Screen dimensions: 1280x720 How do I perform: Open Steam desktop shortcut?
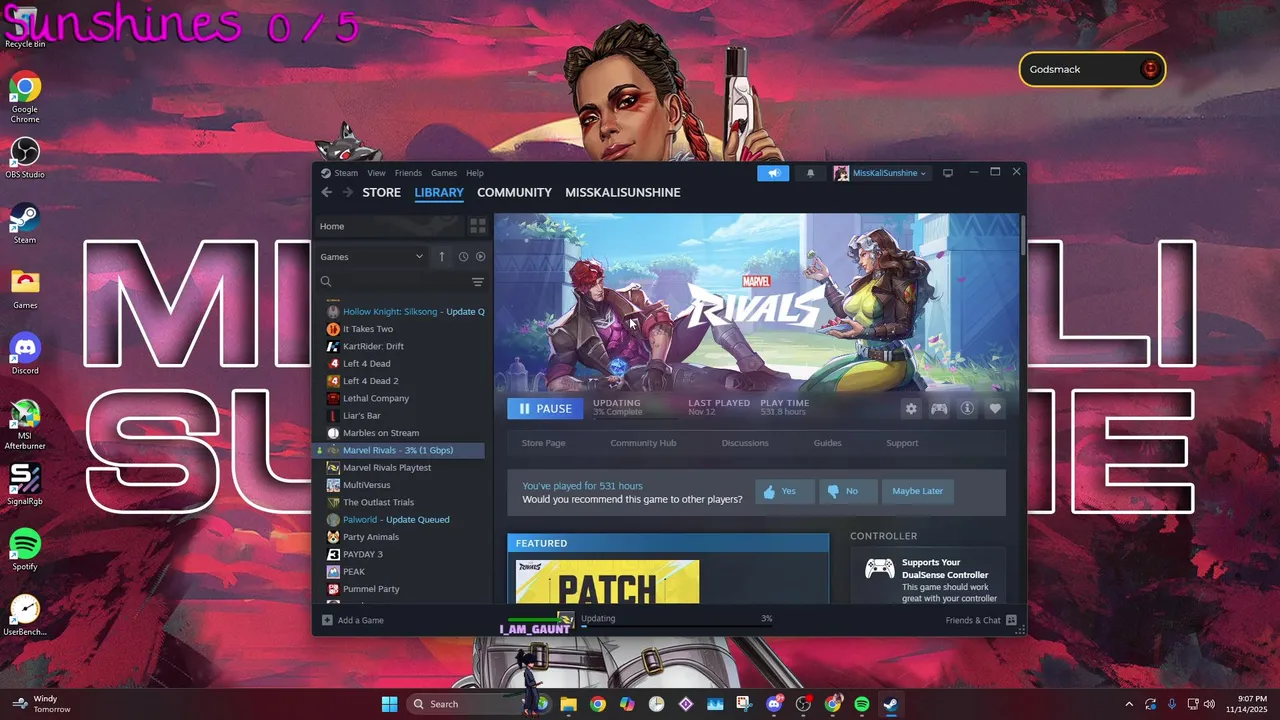[25, 223]
